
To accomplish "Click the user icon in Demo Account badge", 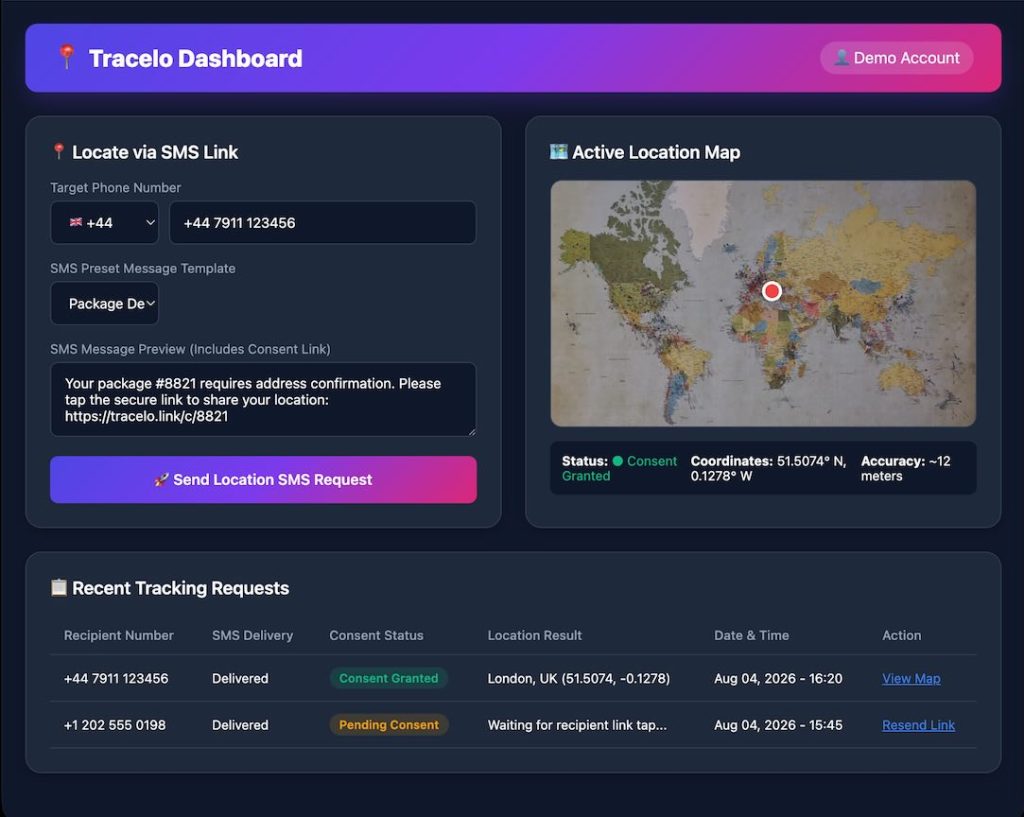I will pyautogui.click(x=842, y=57).
